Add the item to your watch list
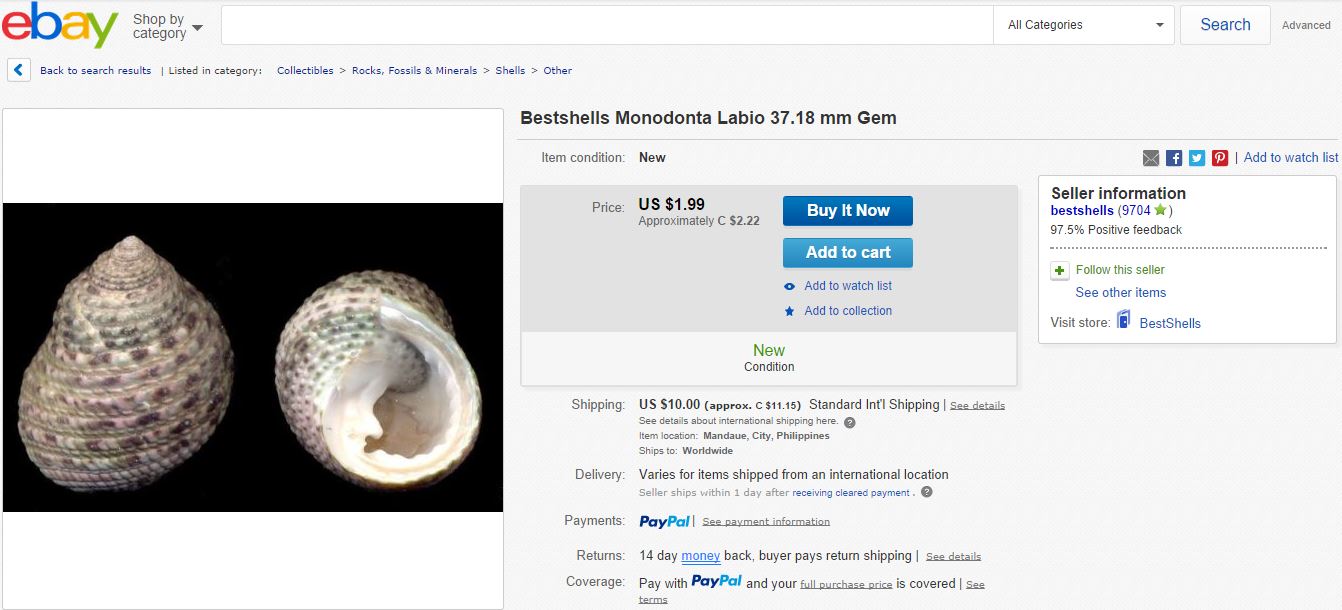Screen dimensions: 1342x610 848,286
